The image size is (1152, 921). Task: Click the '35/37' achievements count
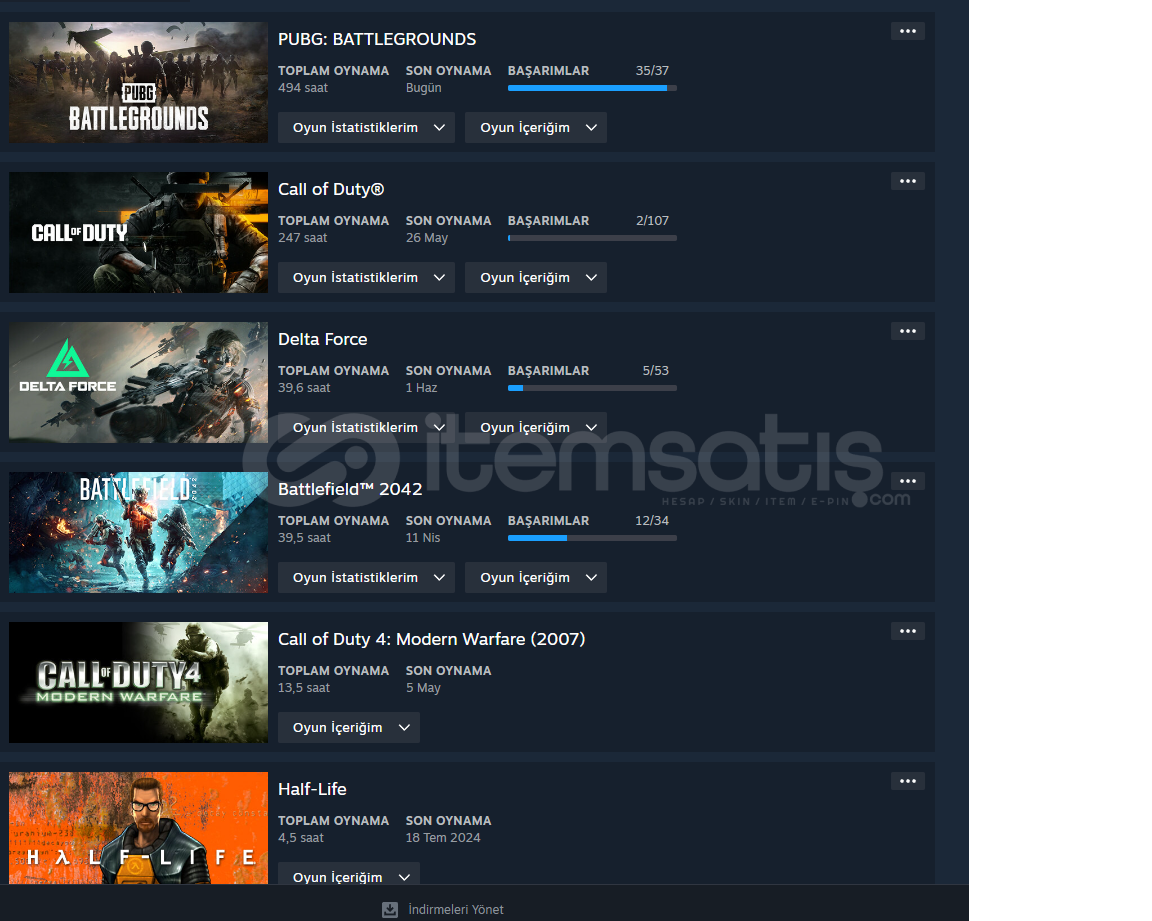click(x=652, y=71)
